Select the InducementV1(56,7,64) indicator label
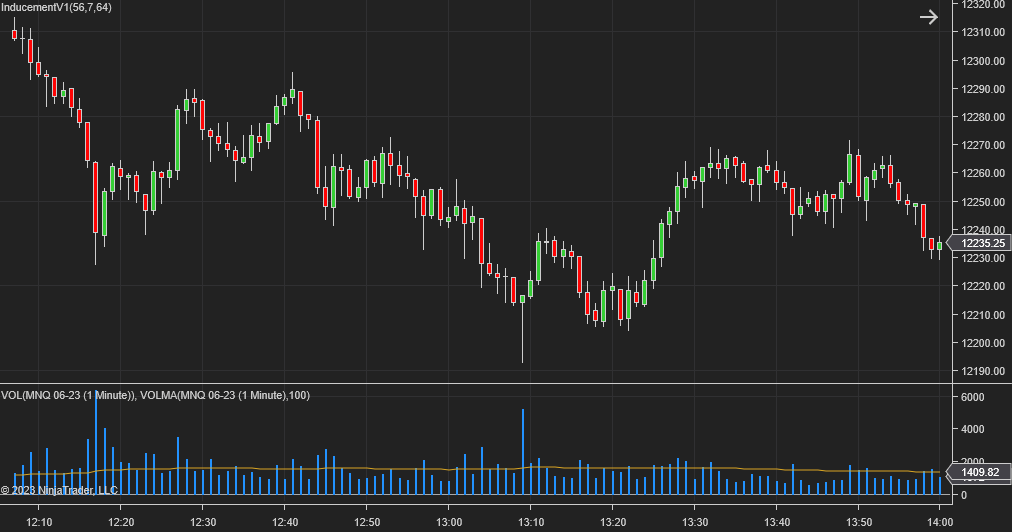The width and height of the screenshot is (1012, 532). [x=56, y=7]
